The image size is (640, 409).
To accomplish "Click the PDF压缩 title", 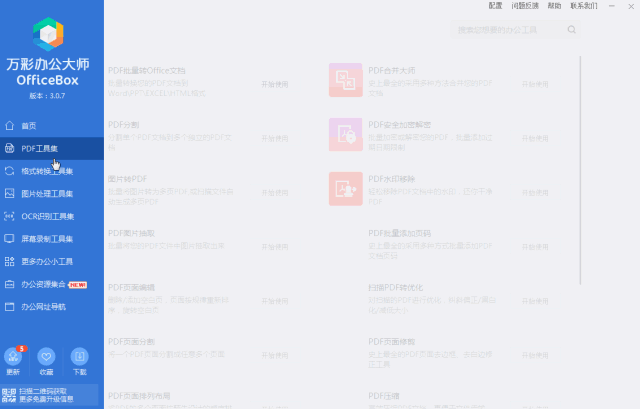I will click(x=384, y=396).
